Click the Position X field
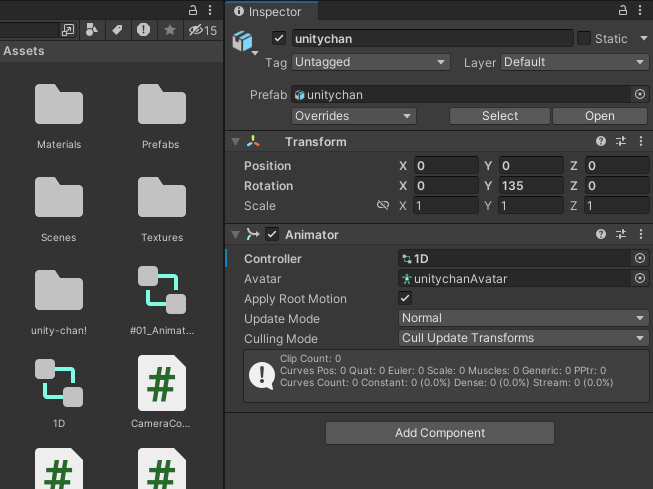Screen dimensions: 653x489 coord(446,166)
